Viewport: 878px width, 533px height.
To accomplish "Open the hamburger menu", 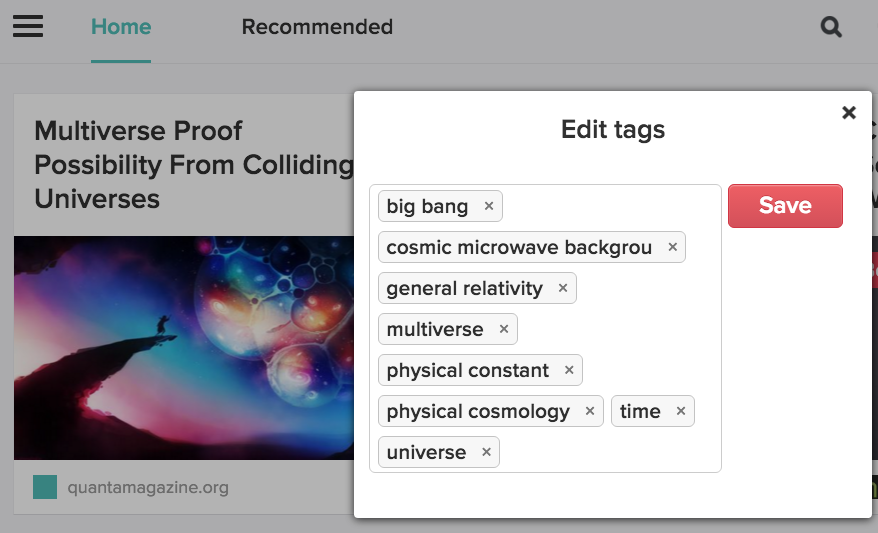I will tap(28, 26).
